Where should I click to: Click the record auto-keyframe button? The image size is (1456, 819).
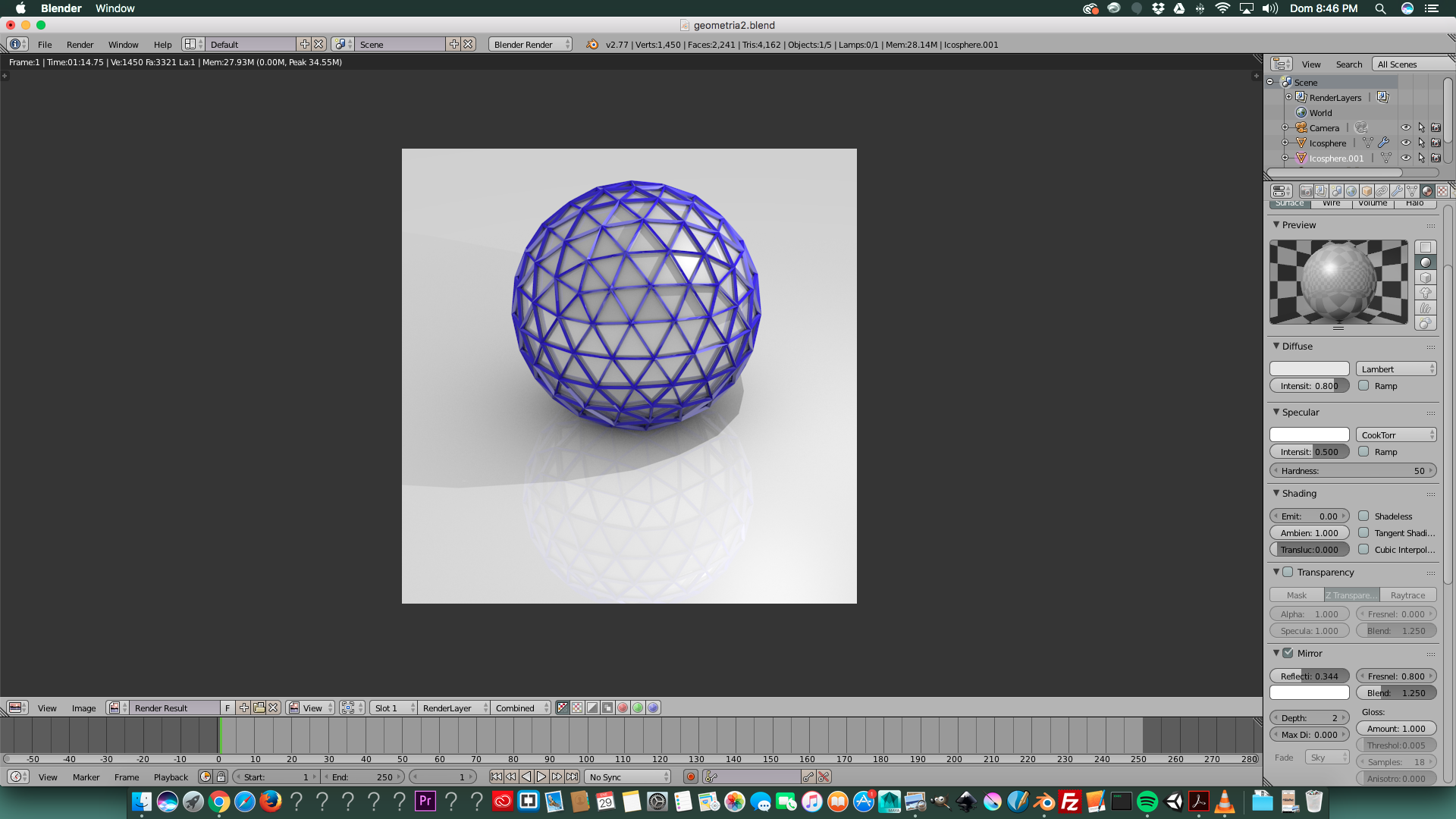[x=690, y=777]
